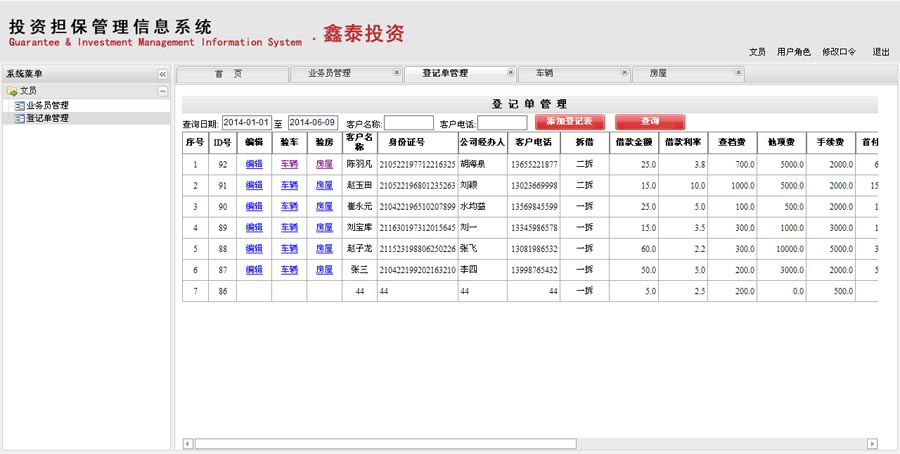Open 编辑 link for 陈羽凡 row
Viewport: 900px width, 454px height.
click(x=254, y=163)
